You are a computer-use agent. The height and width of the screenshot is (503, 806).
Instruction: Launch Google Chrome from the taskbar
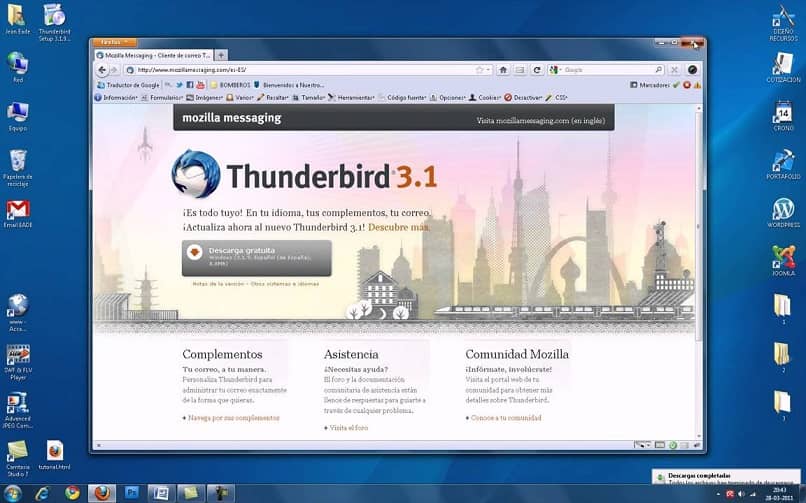click(72, 493)
